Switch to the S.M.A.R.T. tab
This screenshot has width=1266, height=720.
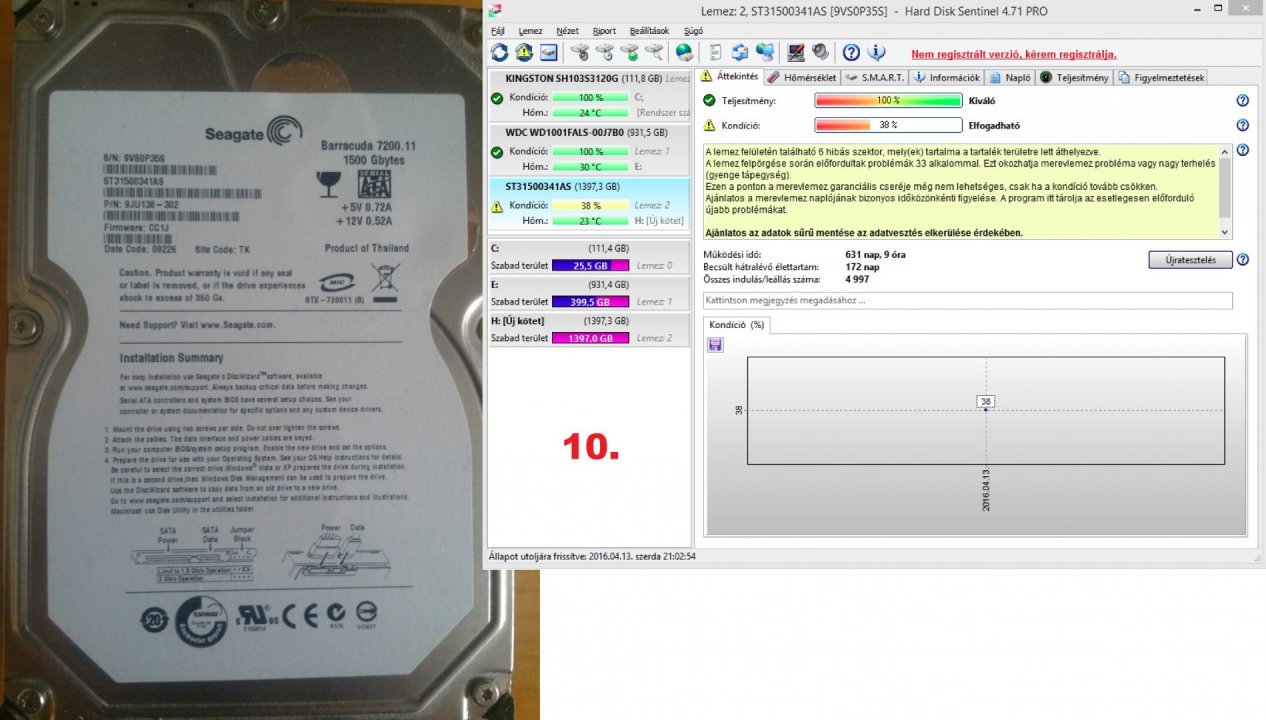coord(875,77)
